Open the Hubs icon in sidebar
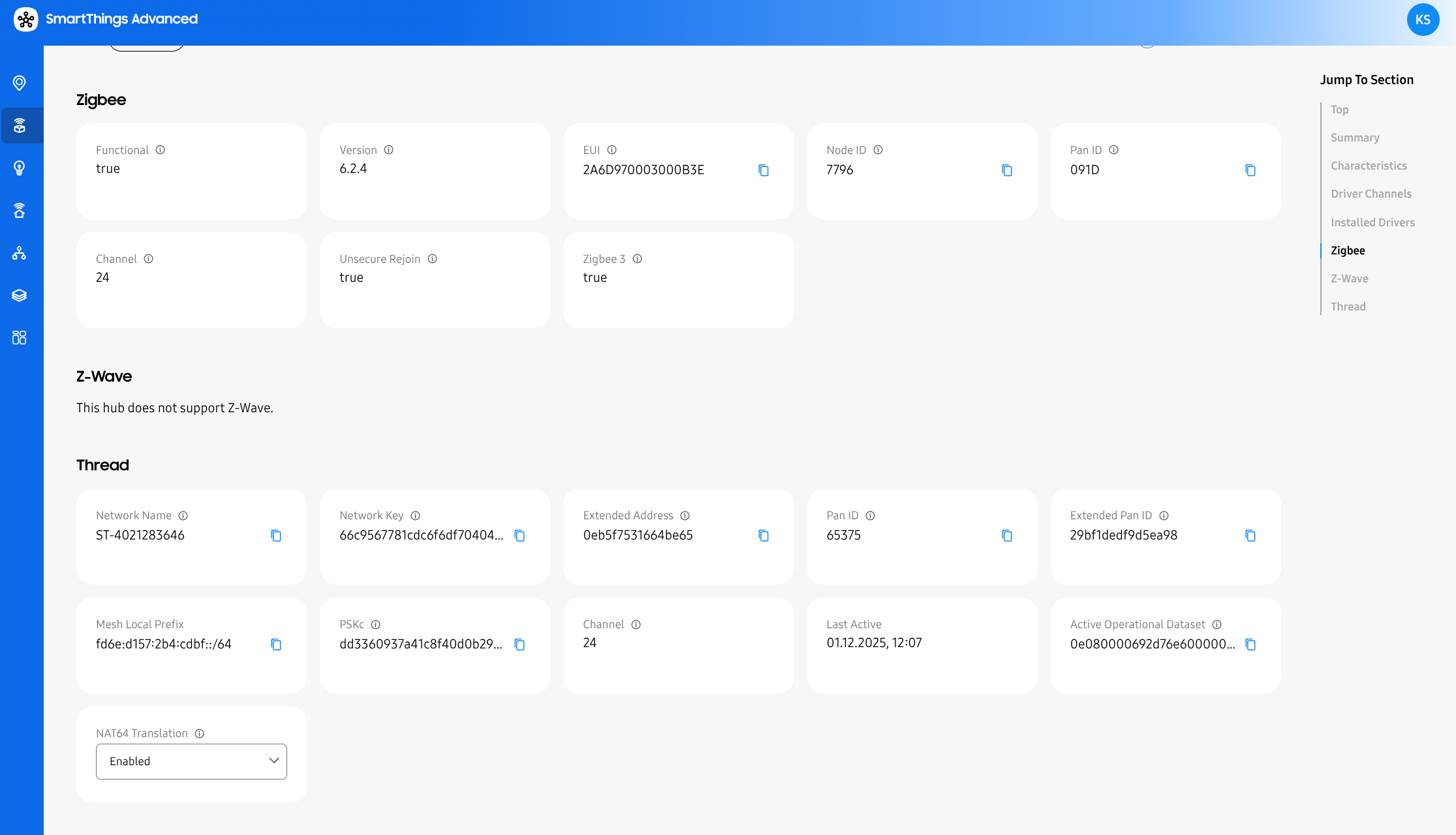The width and height of the screenshot is (1456, 835). click(19, 125)
